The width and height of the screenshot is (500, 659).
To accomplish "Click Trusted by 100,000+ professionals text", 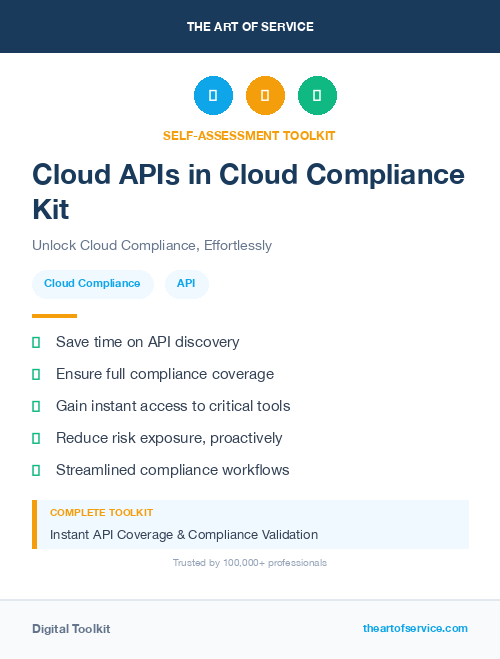I will [250, 563].
